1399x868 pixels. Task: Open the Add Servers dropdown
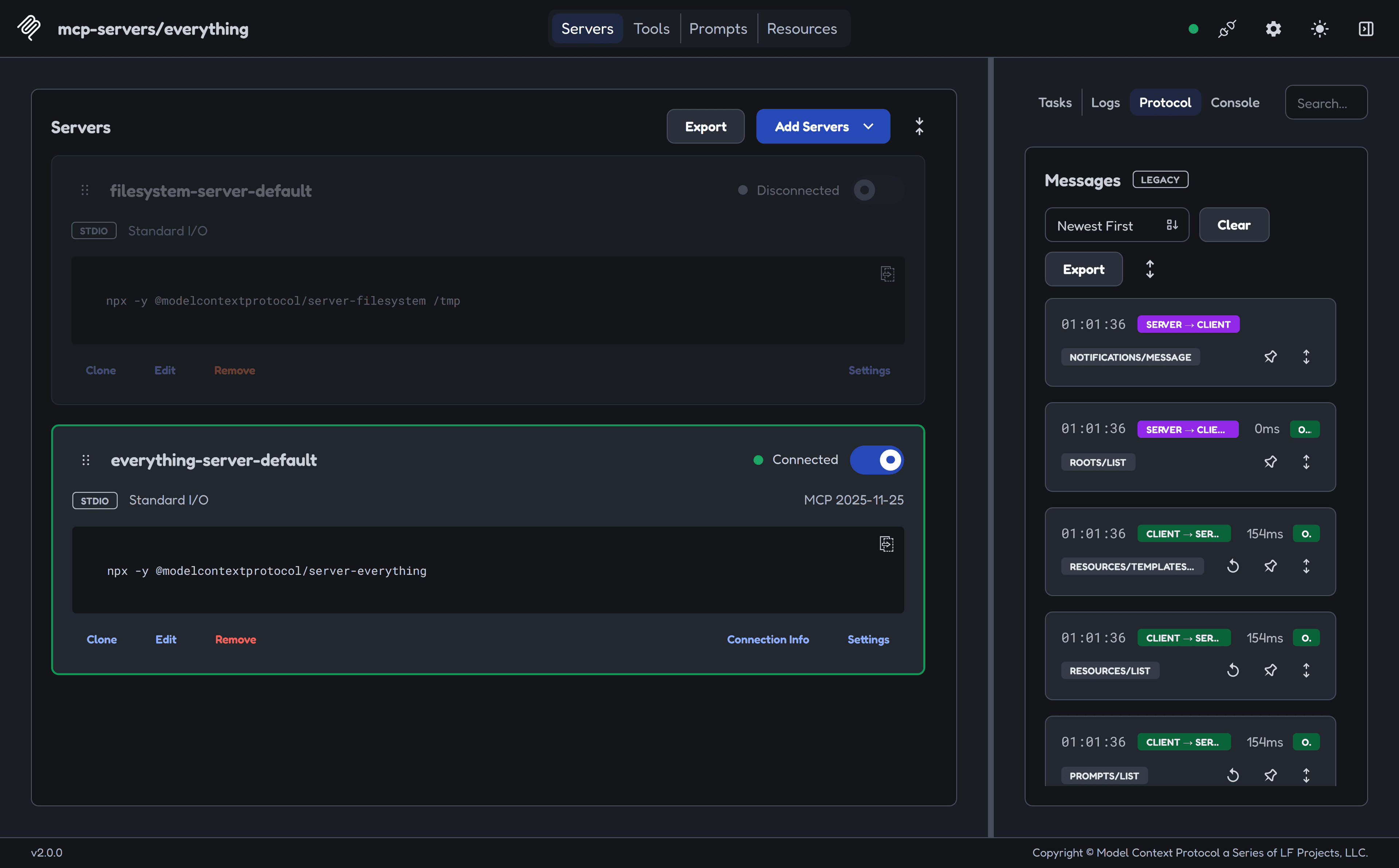[x=823, y=126]
